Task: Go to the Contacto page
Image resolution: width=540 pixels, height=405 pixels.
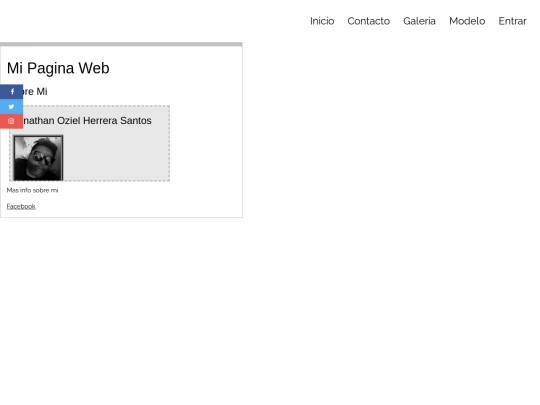Action: (x=368, y=21)
